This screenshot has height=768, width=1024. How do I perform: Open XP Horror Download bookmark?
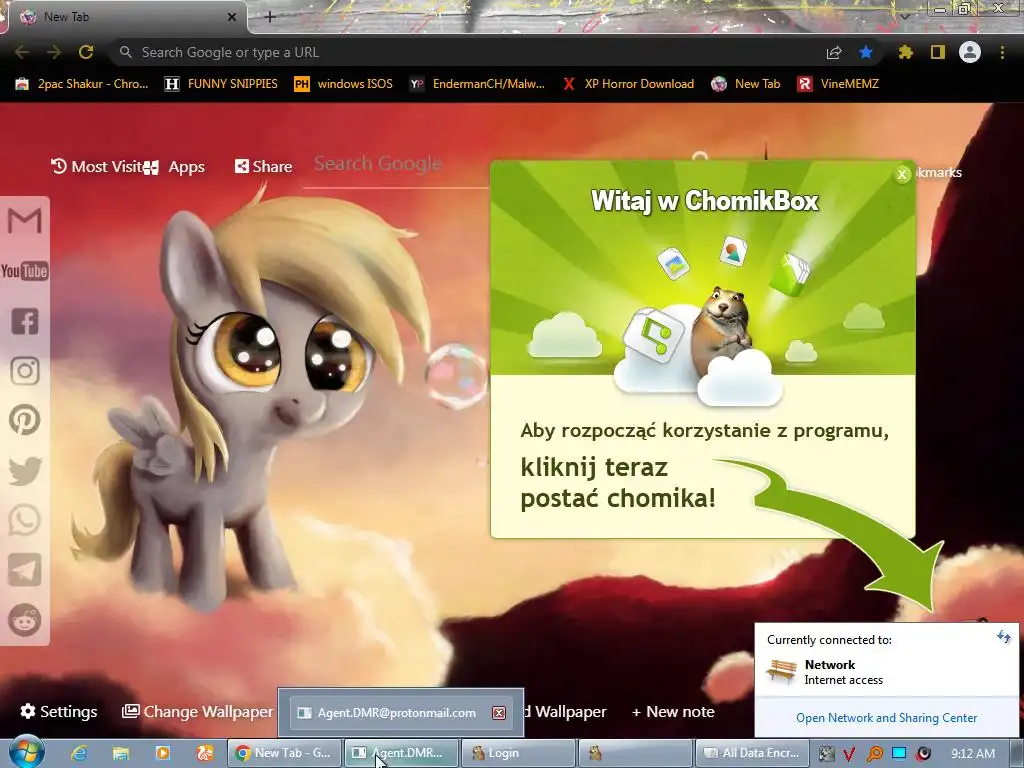[628, 84]
